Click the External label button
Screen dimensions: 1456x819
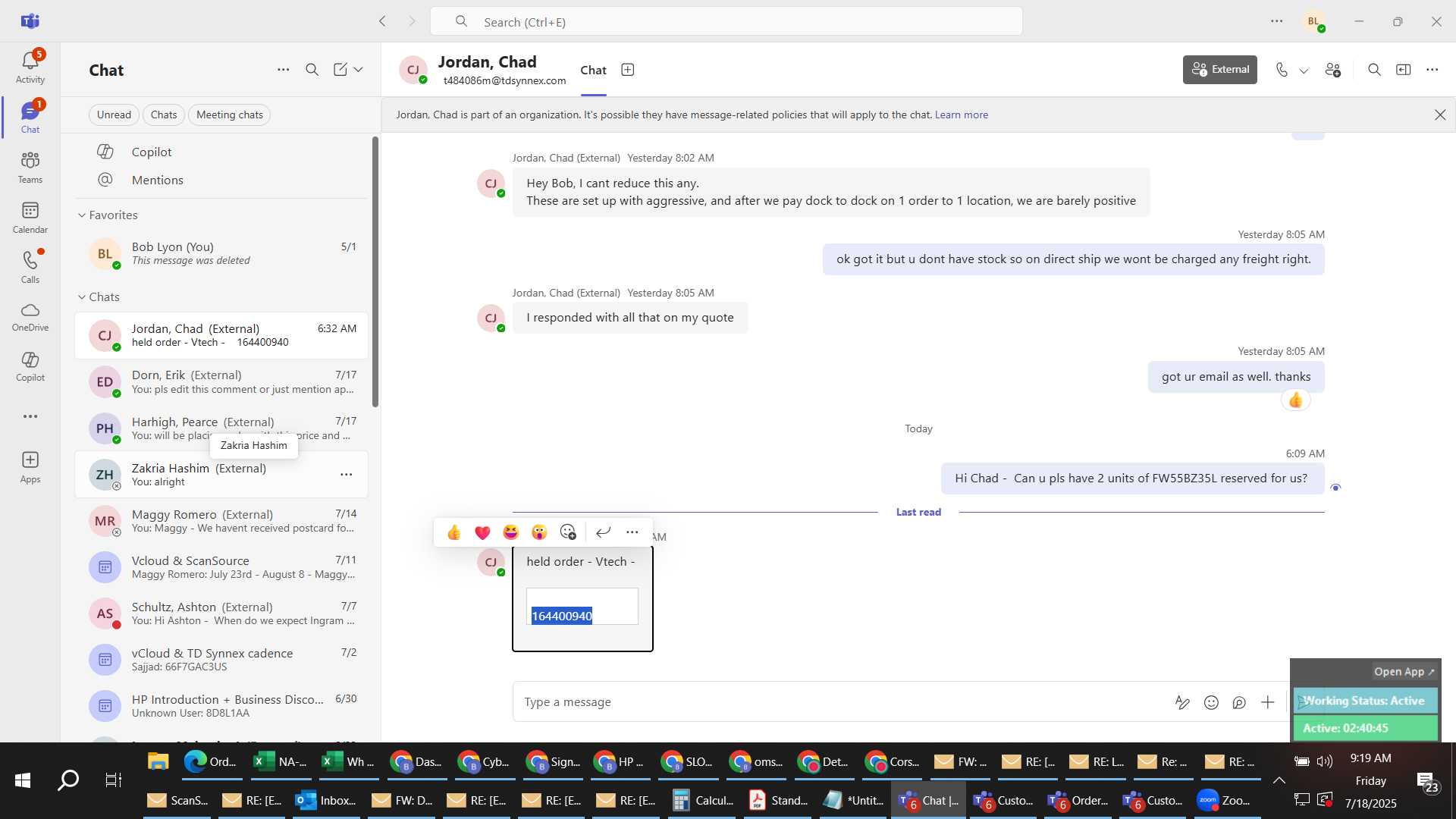[x=1220, y=70]
